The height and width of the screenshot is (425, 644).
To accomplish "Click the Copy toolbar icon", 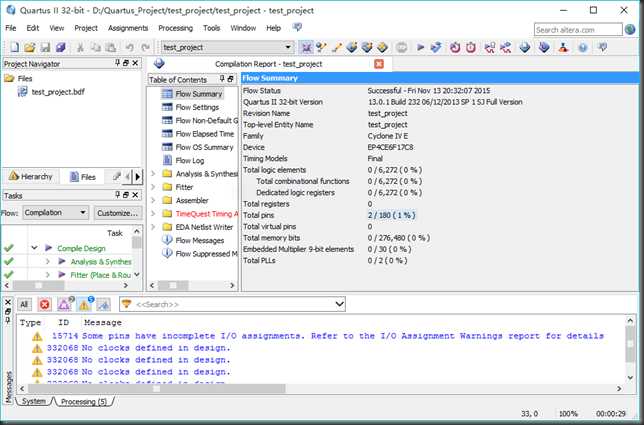I will click(x=96, y=47).
